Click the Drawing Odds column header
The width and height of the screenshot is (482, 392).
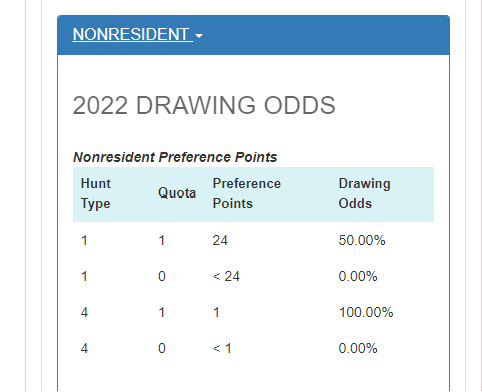[364, 194]
